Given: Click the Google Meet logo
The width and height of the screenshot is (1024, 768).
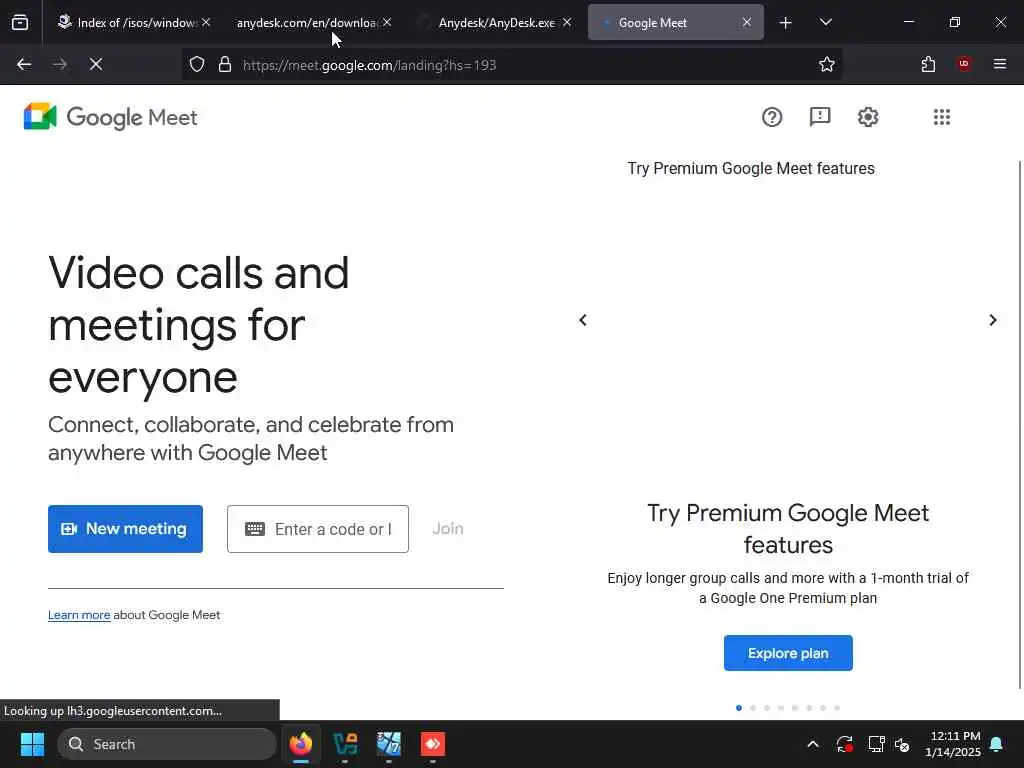Looking at the screenshot, I should pyautogui.click(x=110, y=118).
